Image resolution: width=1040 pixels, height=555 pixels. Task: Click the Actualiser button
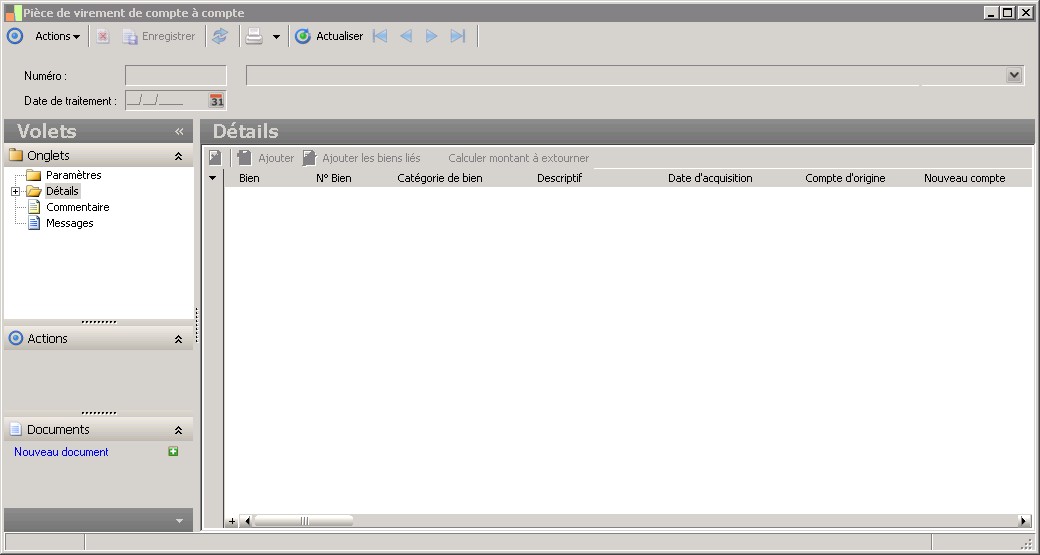pyautogui.click(x=329, y=36)
